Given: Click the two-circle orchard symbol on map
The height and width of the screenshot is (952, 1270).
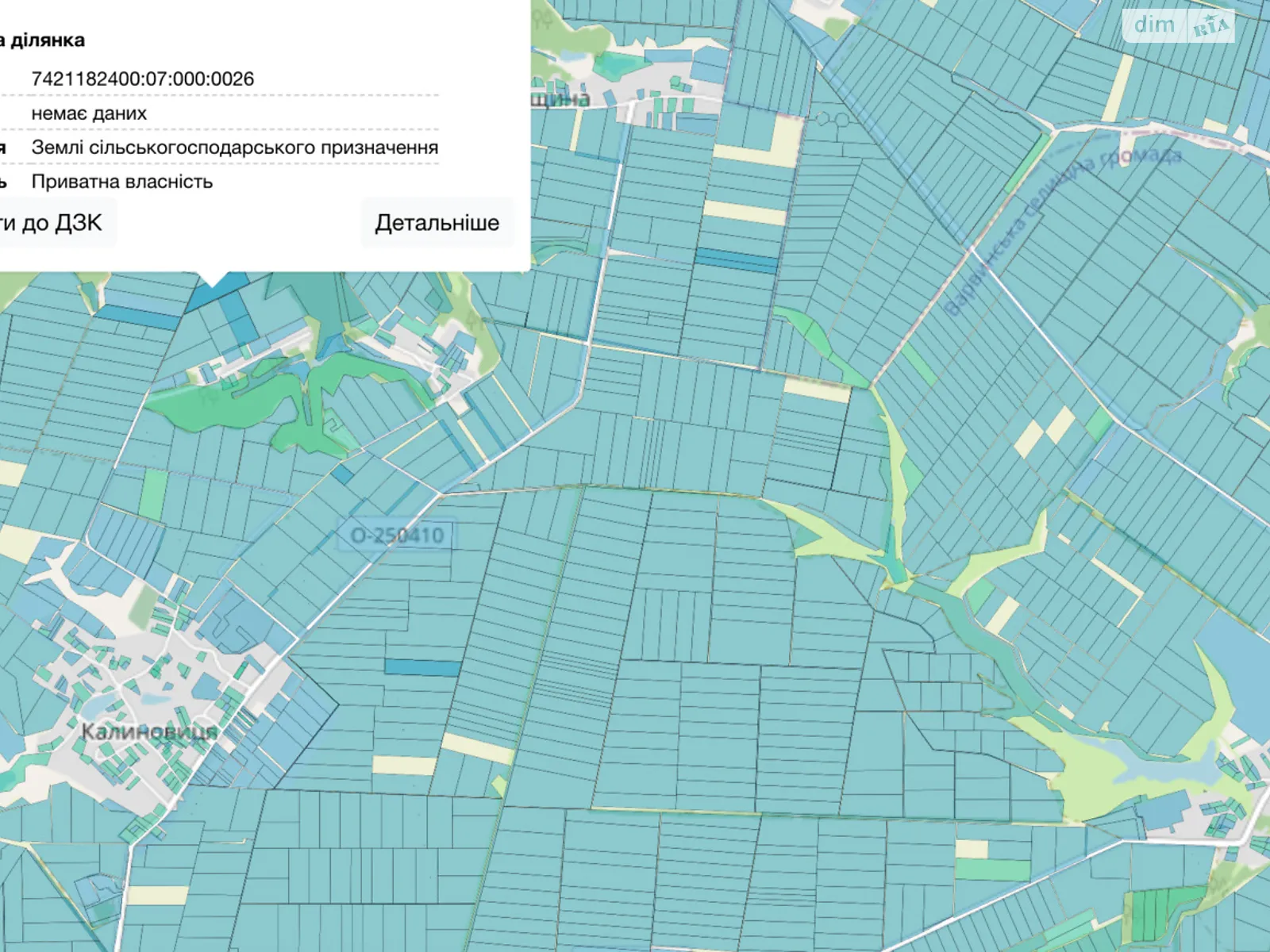Looking at the screenshot, I should (829, 119).
